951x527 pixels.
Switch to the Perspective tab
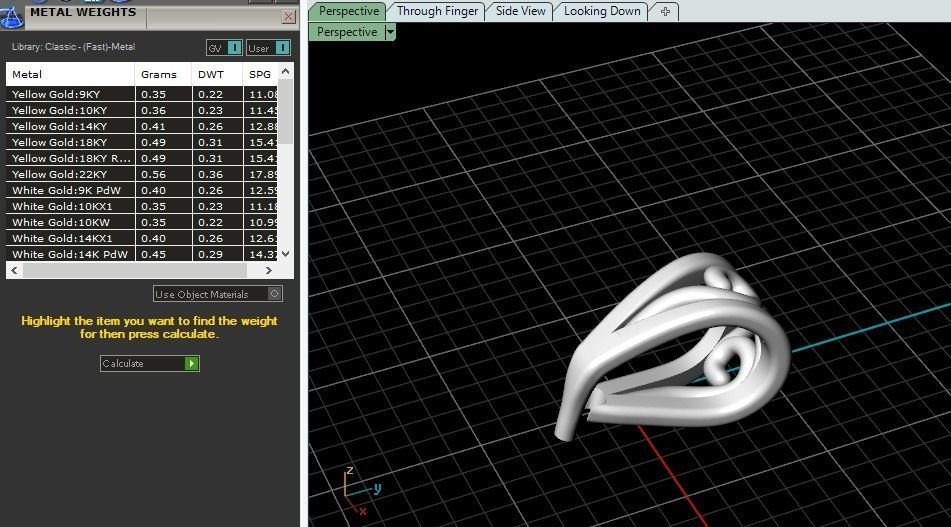point(348,11)
